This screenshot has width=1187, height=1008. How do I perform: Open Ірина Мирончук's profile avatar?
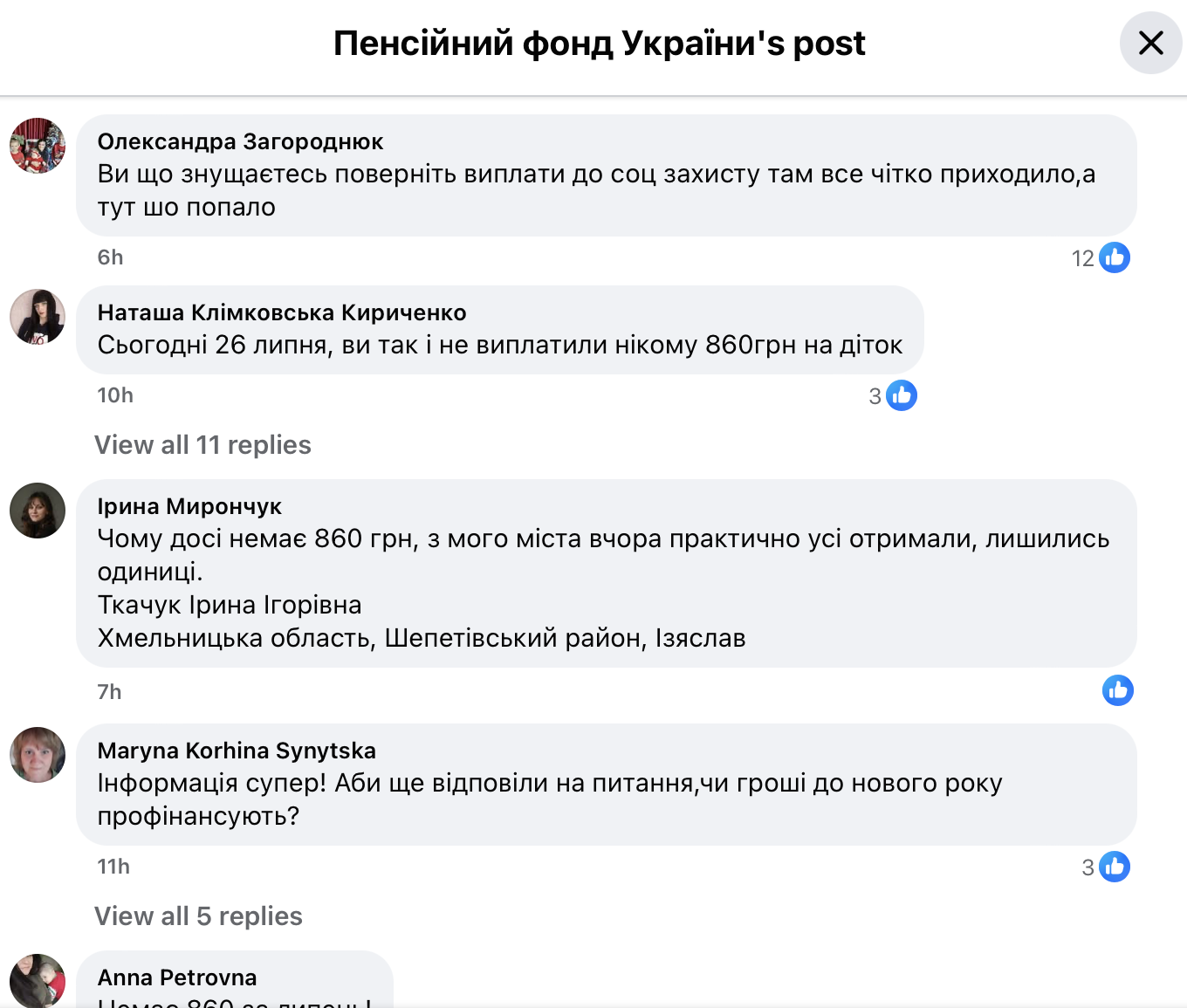(38, 511)
